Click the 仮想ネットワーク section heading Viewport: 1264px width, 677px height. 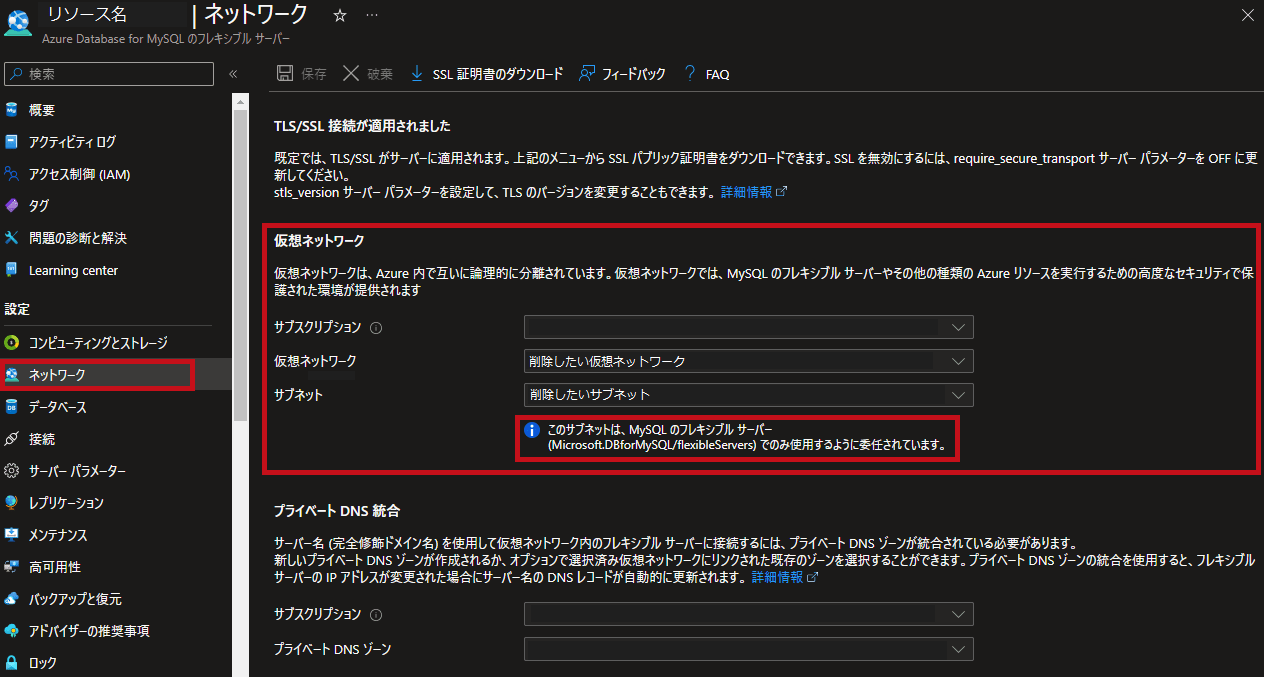320,241
